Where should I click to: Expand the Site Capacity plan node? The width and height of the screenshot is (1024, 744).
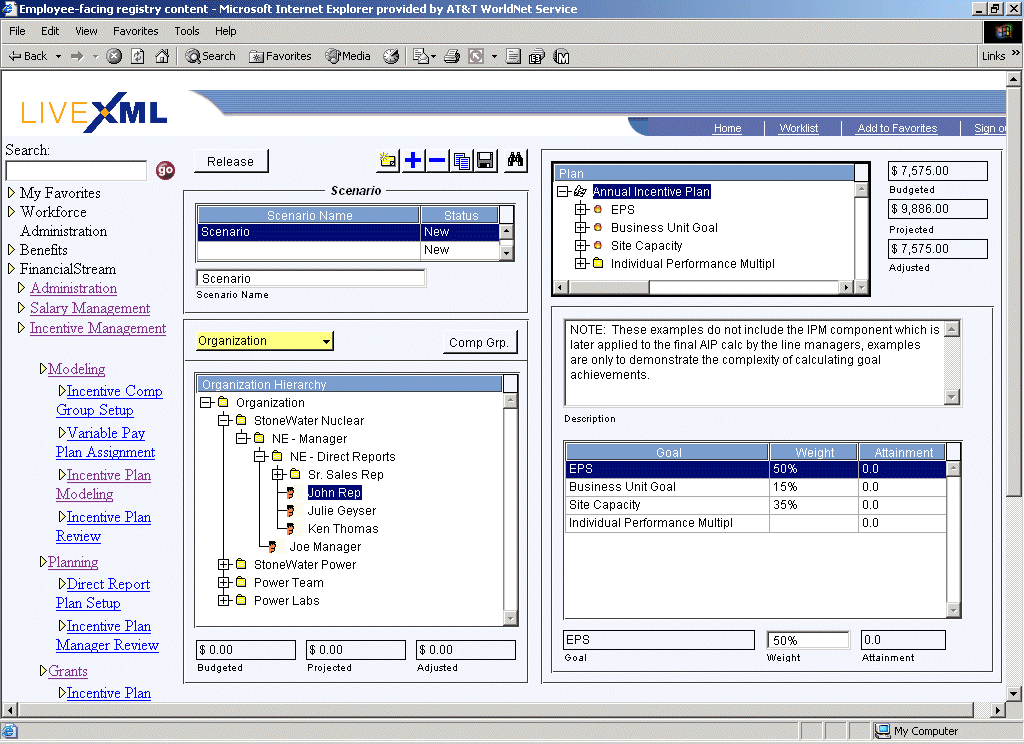coord(581,246)
